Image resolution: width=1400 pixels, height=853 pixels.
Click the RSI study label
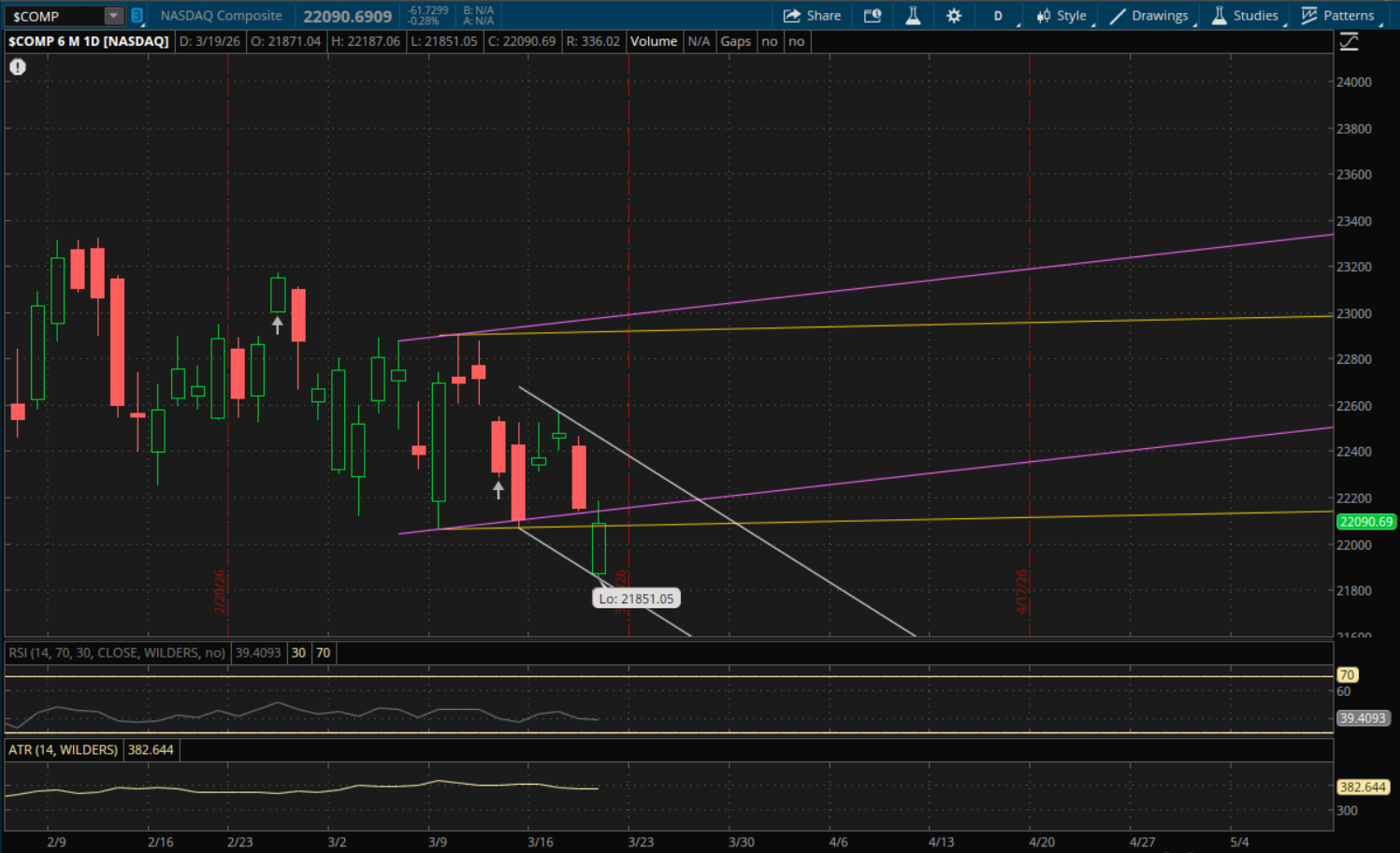pyautogui.click(x=117, y=653)
